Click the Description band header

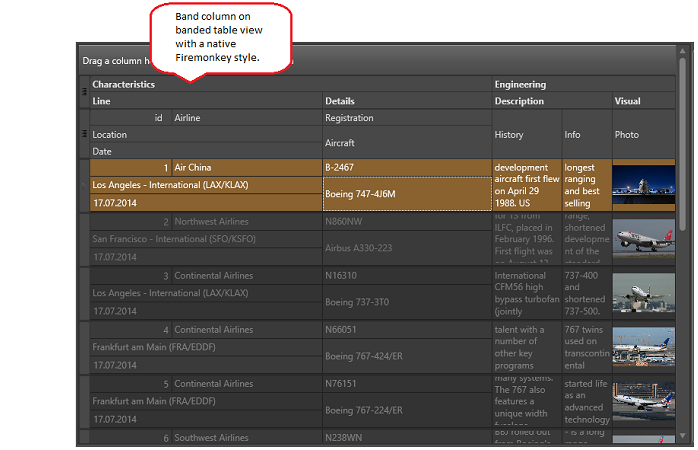coord(552,101)
